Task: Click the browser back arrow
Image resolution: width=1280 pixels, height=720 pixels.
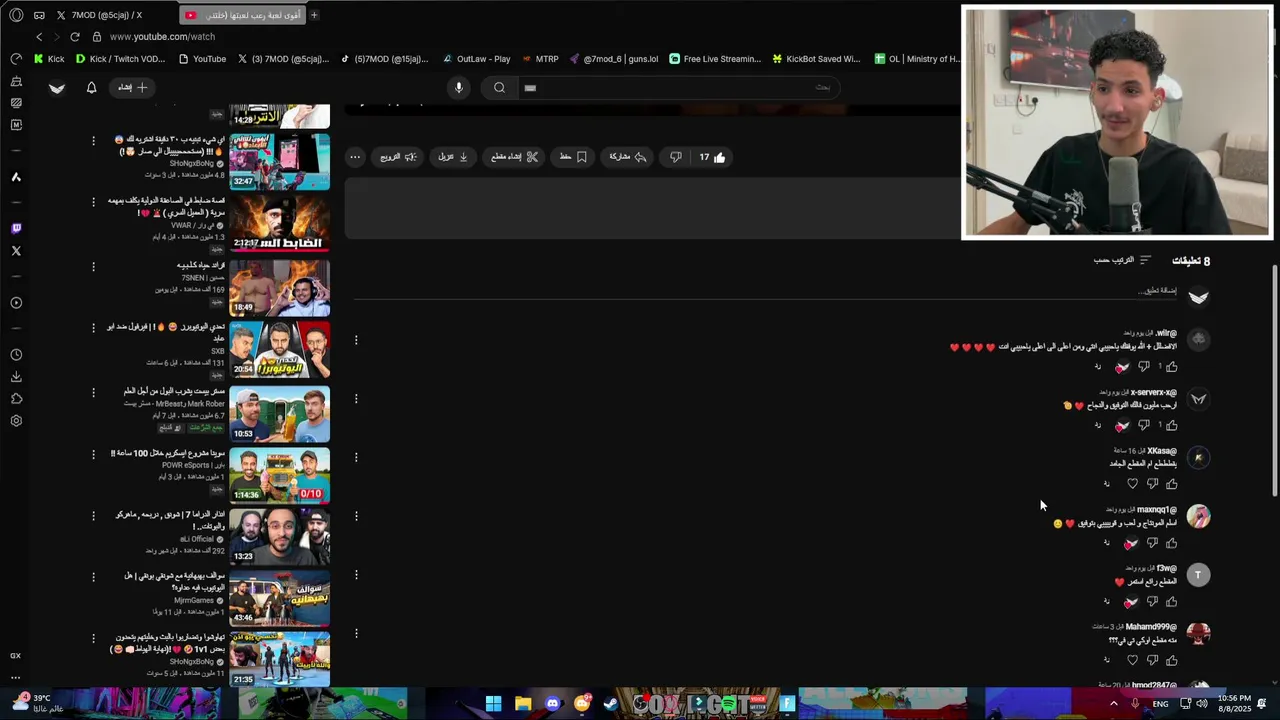Action: tap(39, 37)
